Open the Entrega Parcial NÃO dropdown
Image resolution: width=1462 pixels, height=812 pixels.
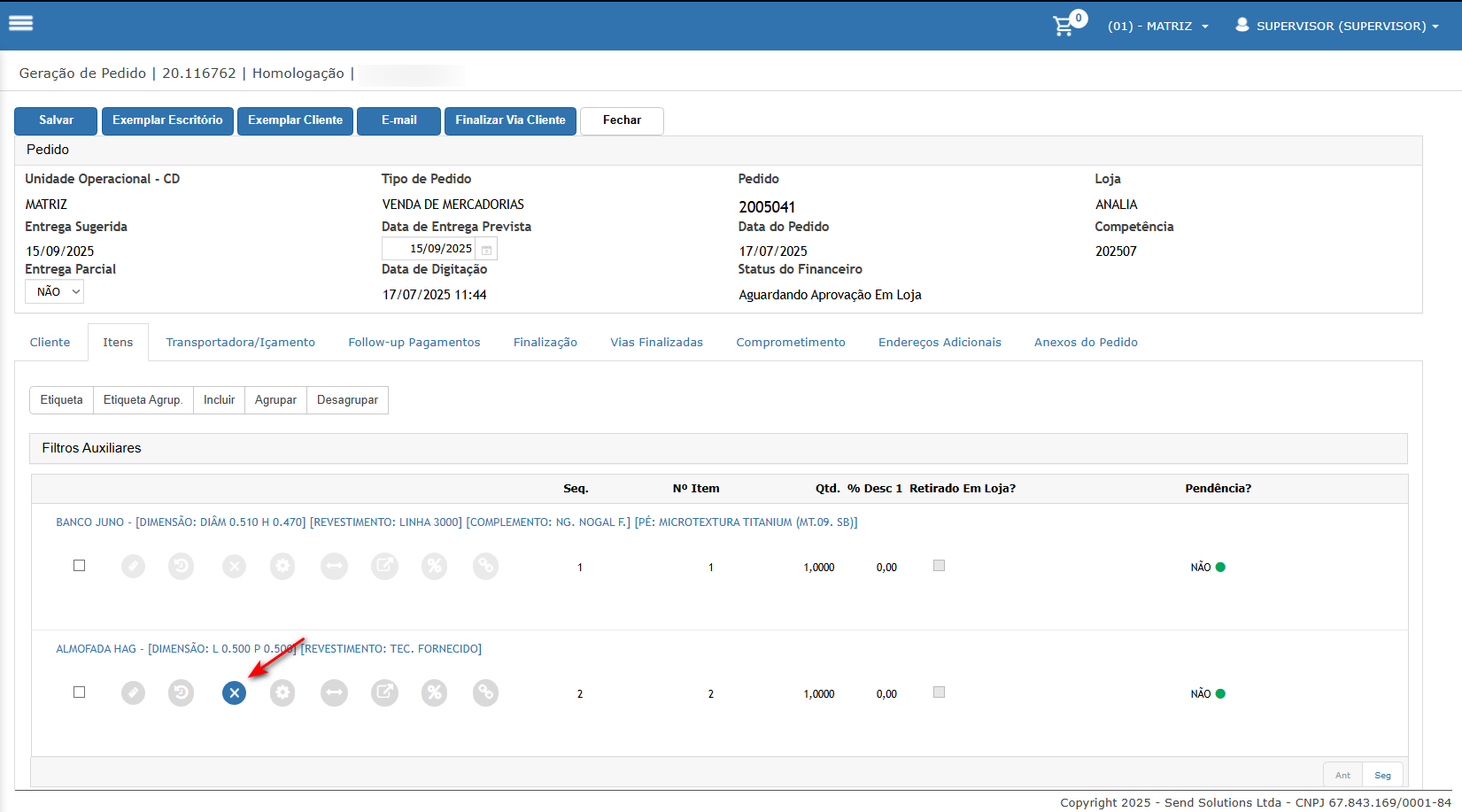(x=55, y=292)
